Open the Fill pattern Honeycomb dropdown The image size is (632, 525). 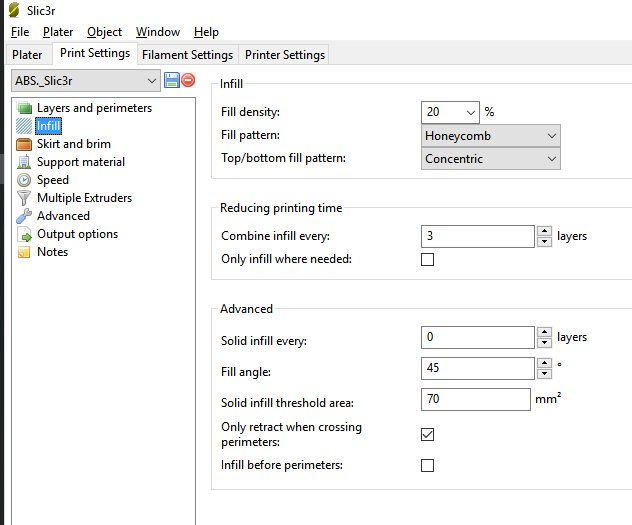[491, 135]
